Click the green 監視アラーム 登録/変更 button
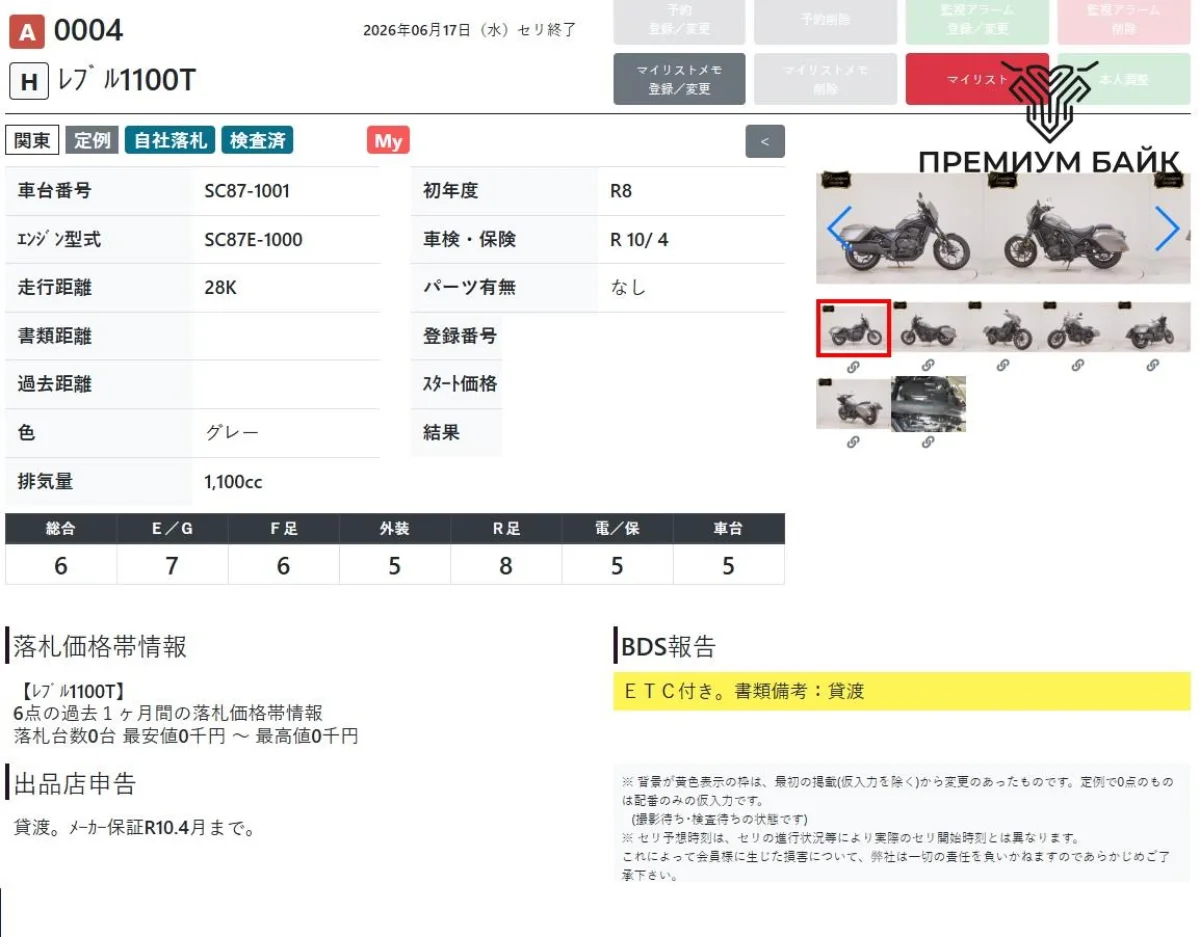 [977, 20]
